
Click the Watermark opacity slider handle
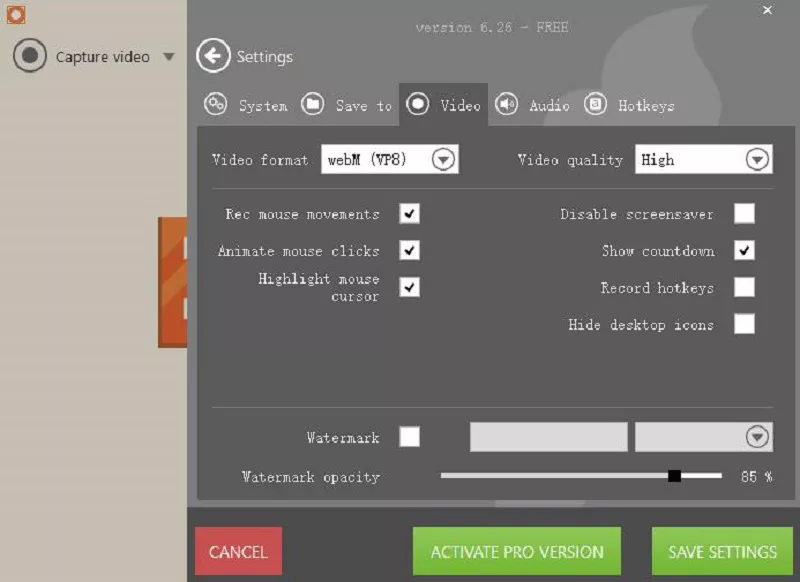pyautogui.click(x=674, y=476)
